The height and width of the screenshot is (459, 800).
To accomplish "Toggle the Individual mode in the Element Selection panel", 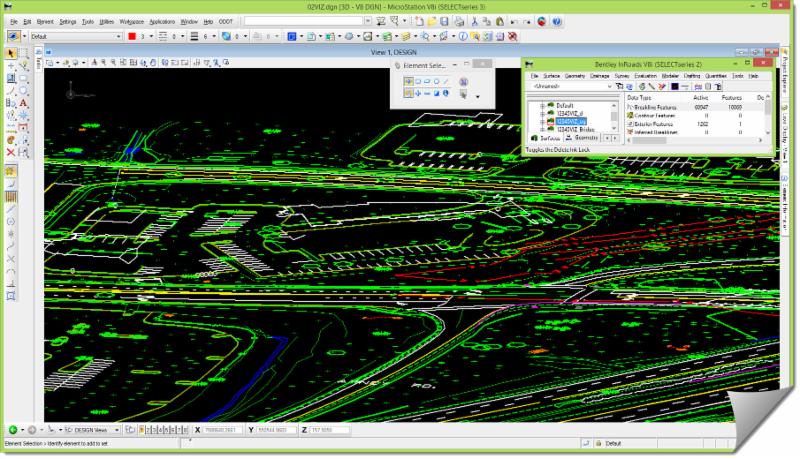I will click(409, 82).
